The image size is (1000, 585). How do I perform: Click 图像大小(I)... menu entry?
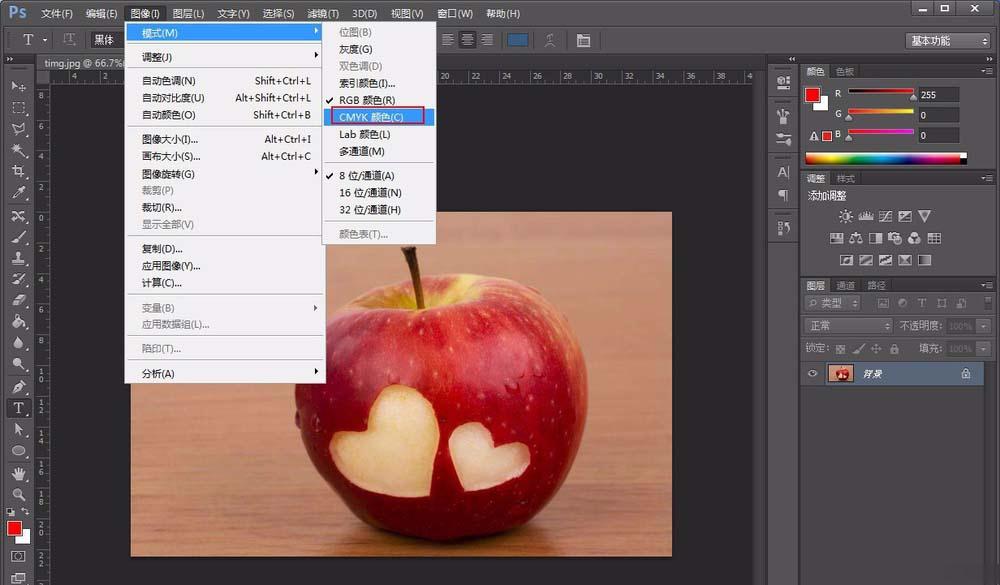[170, 139]
